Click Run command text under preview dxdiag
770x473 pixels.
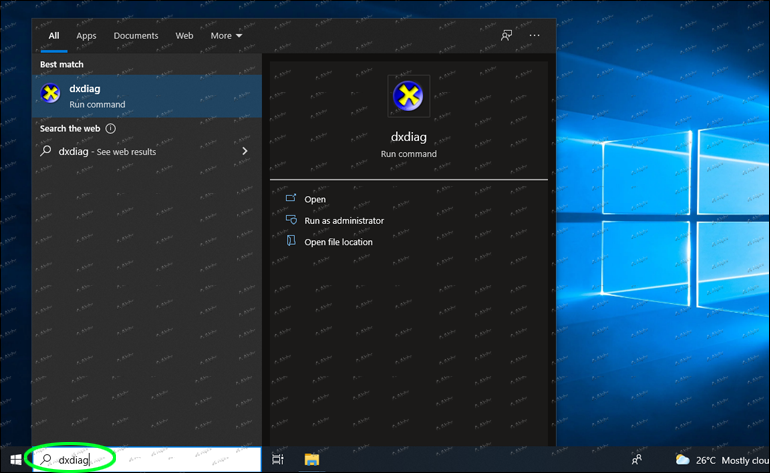pyautogui.click(x=409, y=154)
